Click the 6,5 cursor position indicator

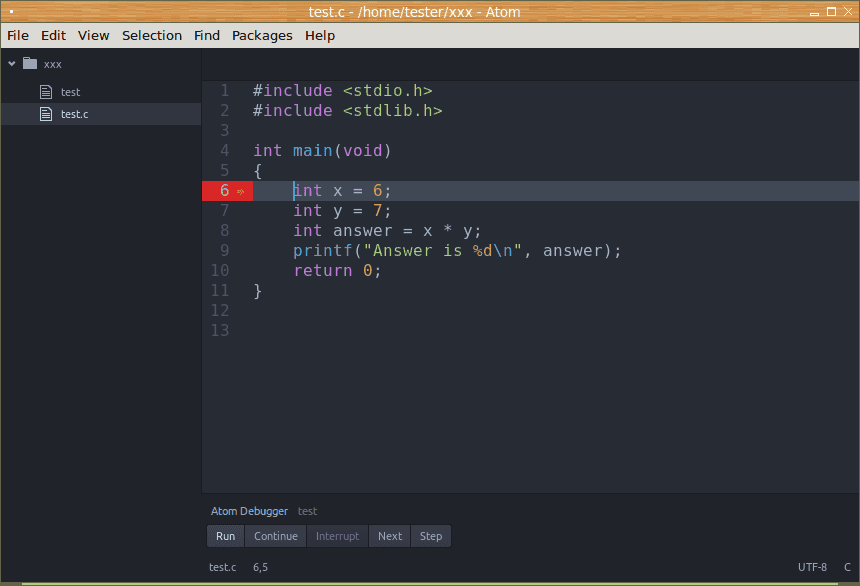(261, 567)
